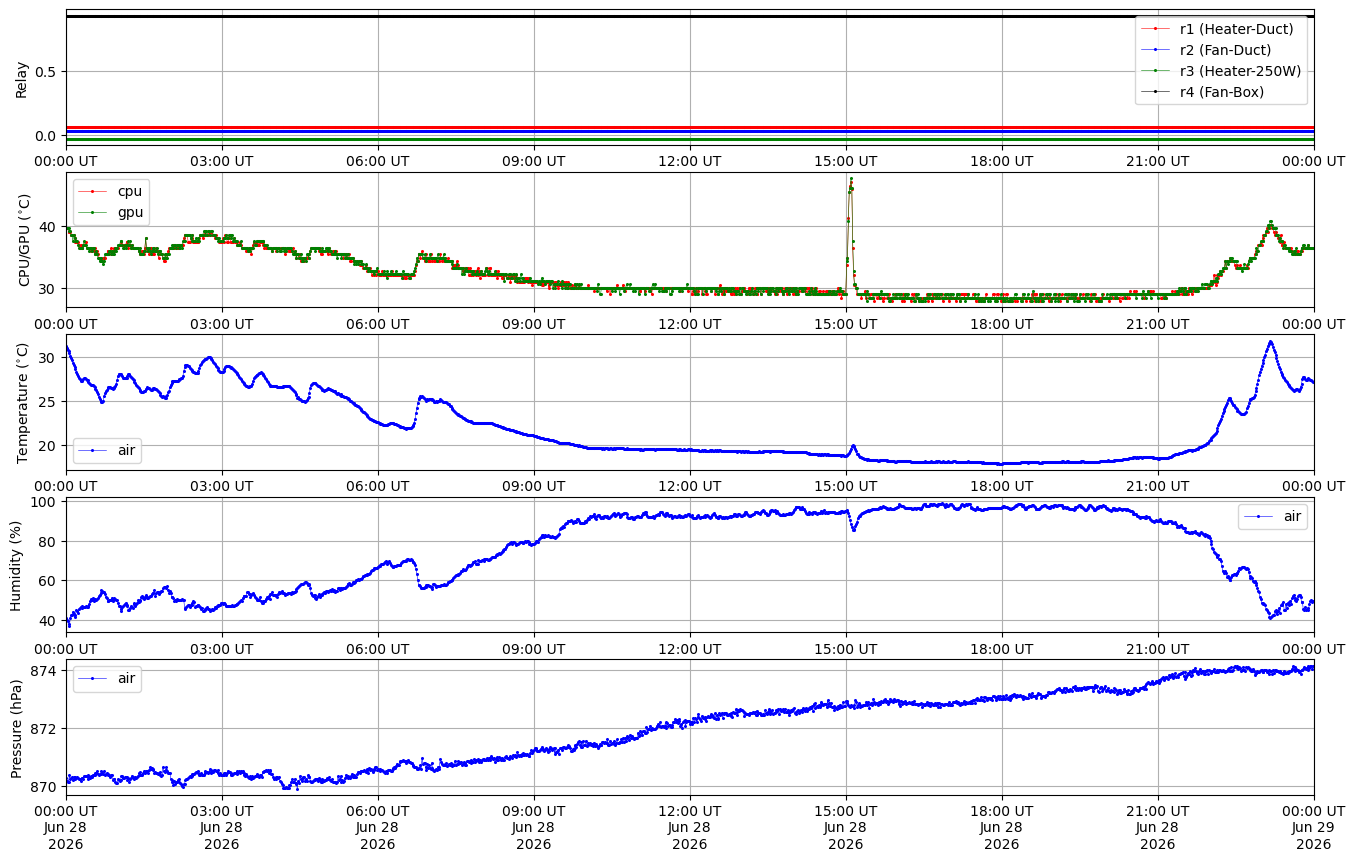Viewport: 1355px width, 861px height.
Task: Click the '09:00 UT' tick under the CPU/GPU plot
Action: click(534, 322)
